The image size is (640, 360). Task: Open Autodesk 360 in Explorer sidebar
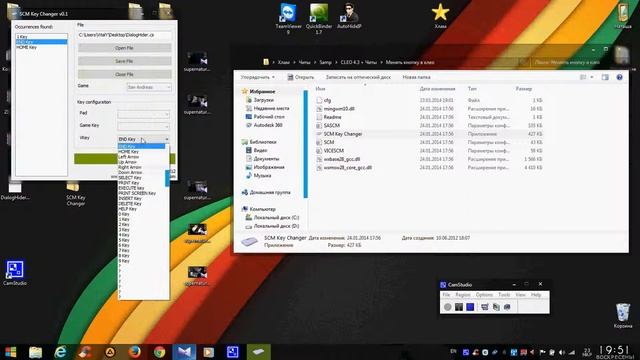coord(268,125)
